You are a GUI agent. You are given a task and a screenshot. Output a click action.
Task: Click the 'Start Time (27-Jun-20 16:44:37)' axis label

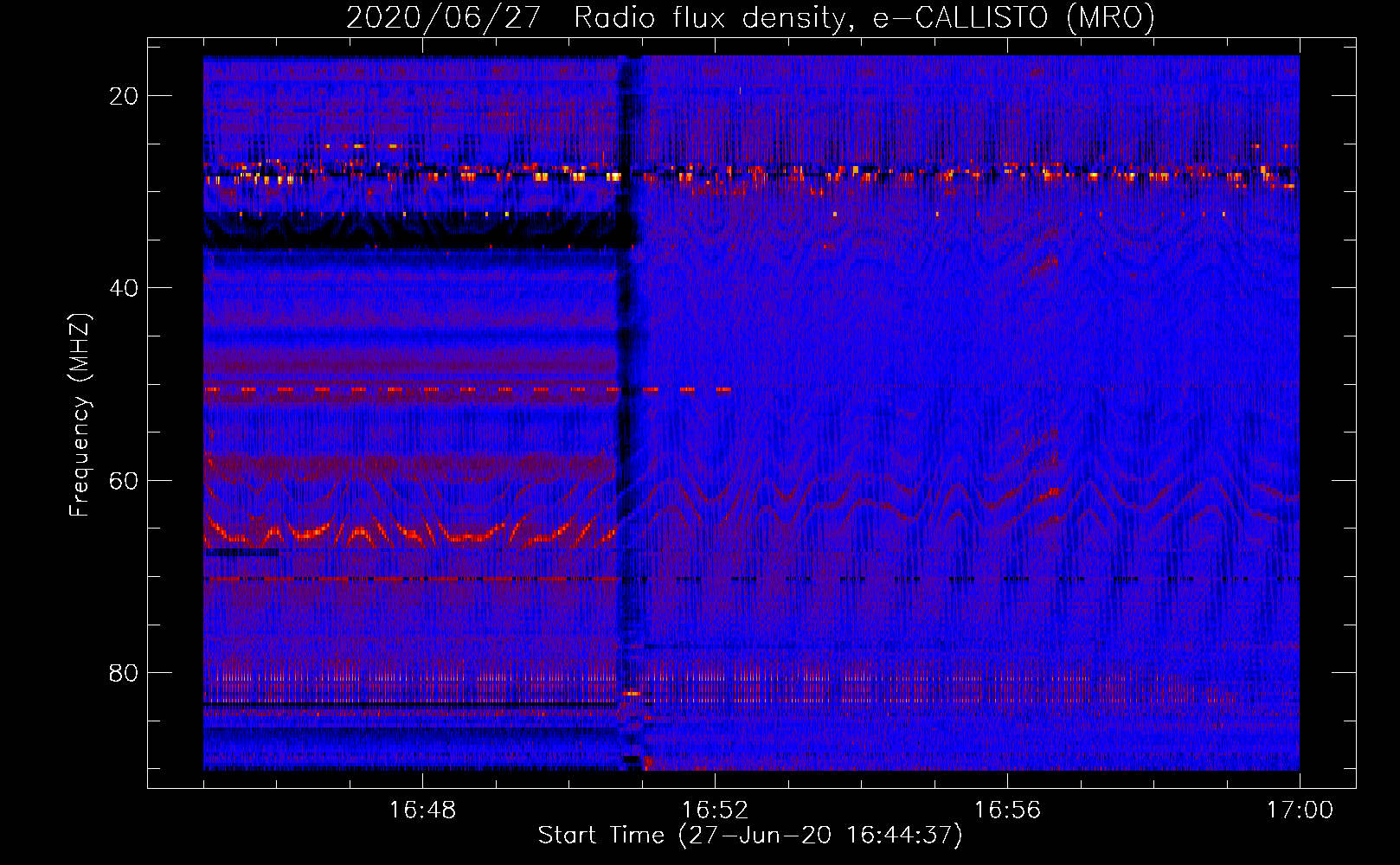pyautogui.click(x=750, y=836)
